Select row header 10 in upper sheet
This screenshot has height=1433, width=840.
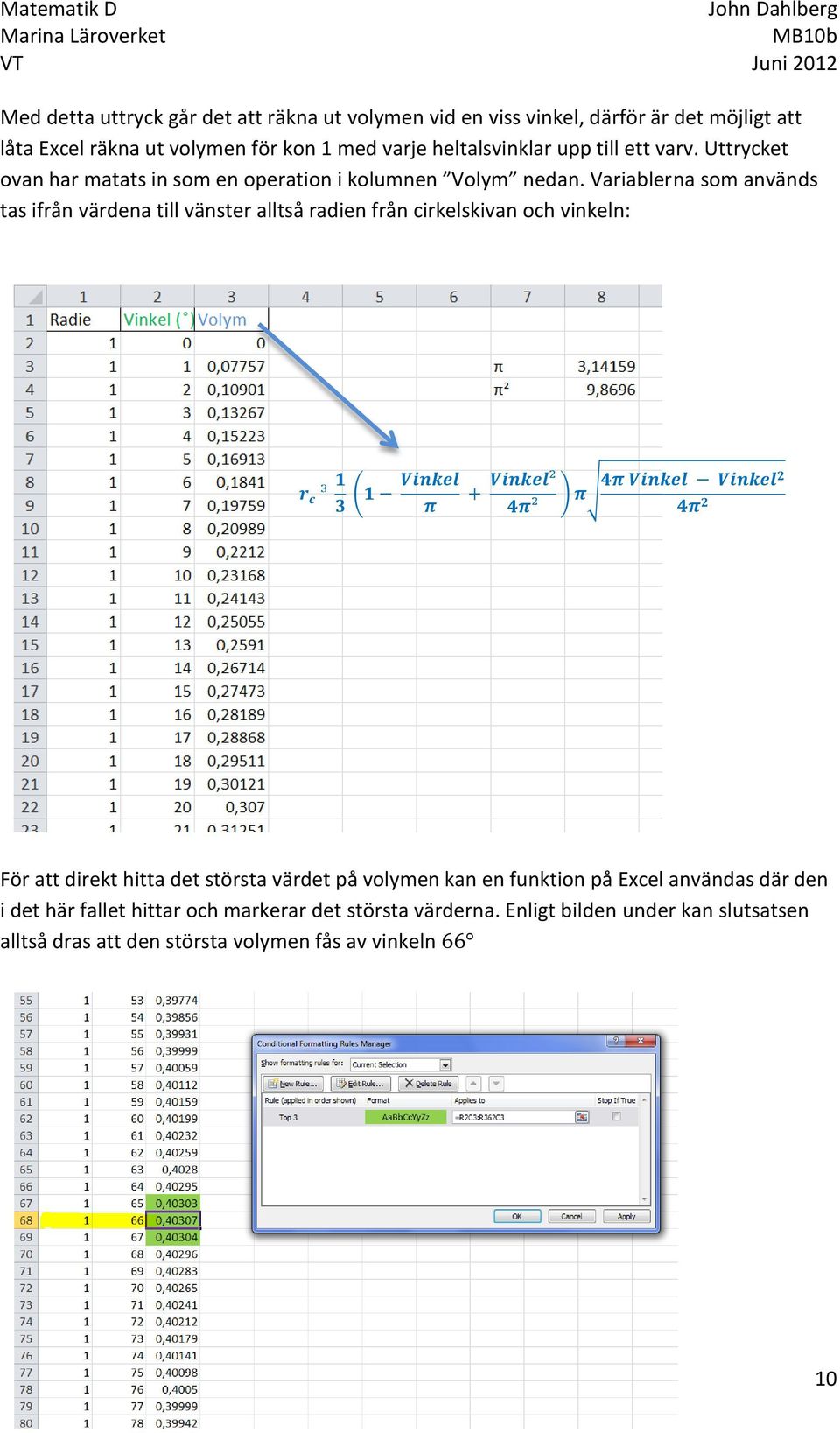click(x=31, y=529)
